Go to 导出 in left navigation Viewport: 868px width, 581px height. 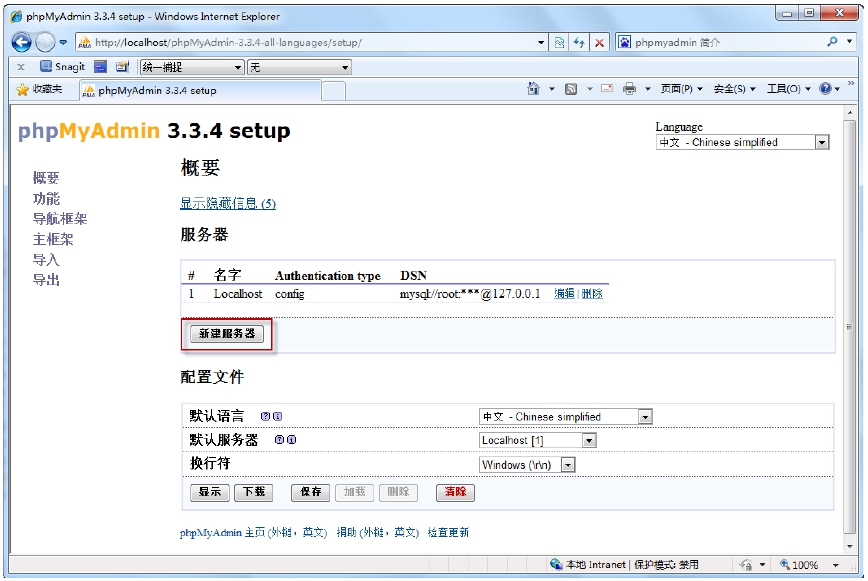[46, 280]
